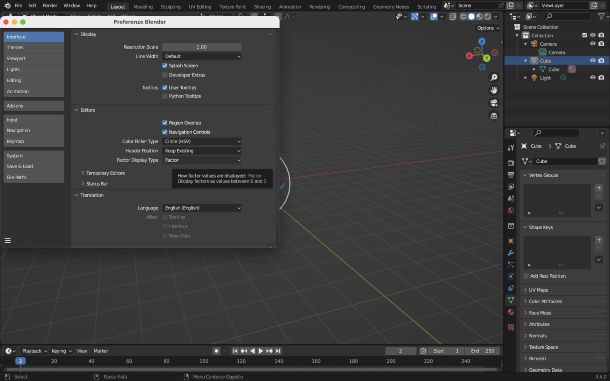Open the viewport Options dropdown
This screenshot has width=610, height=381.
pyautogui.click(x=488, y=28)
